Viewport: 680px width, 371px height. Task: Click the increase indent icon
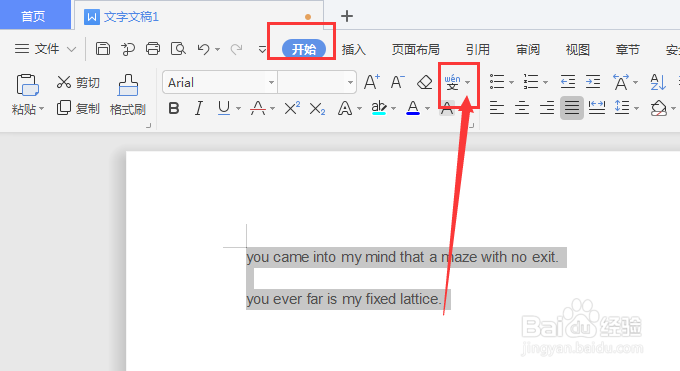pyautogui.click(x=593, y=82)
